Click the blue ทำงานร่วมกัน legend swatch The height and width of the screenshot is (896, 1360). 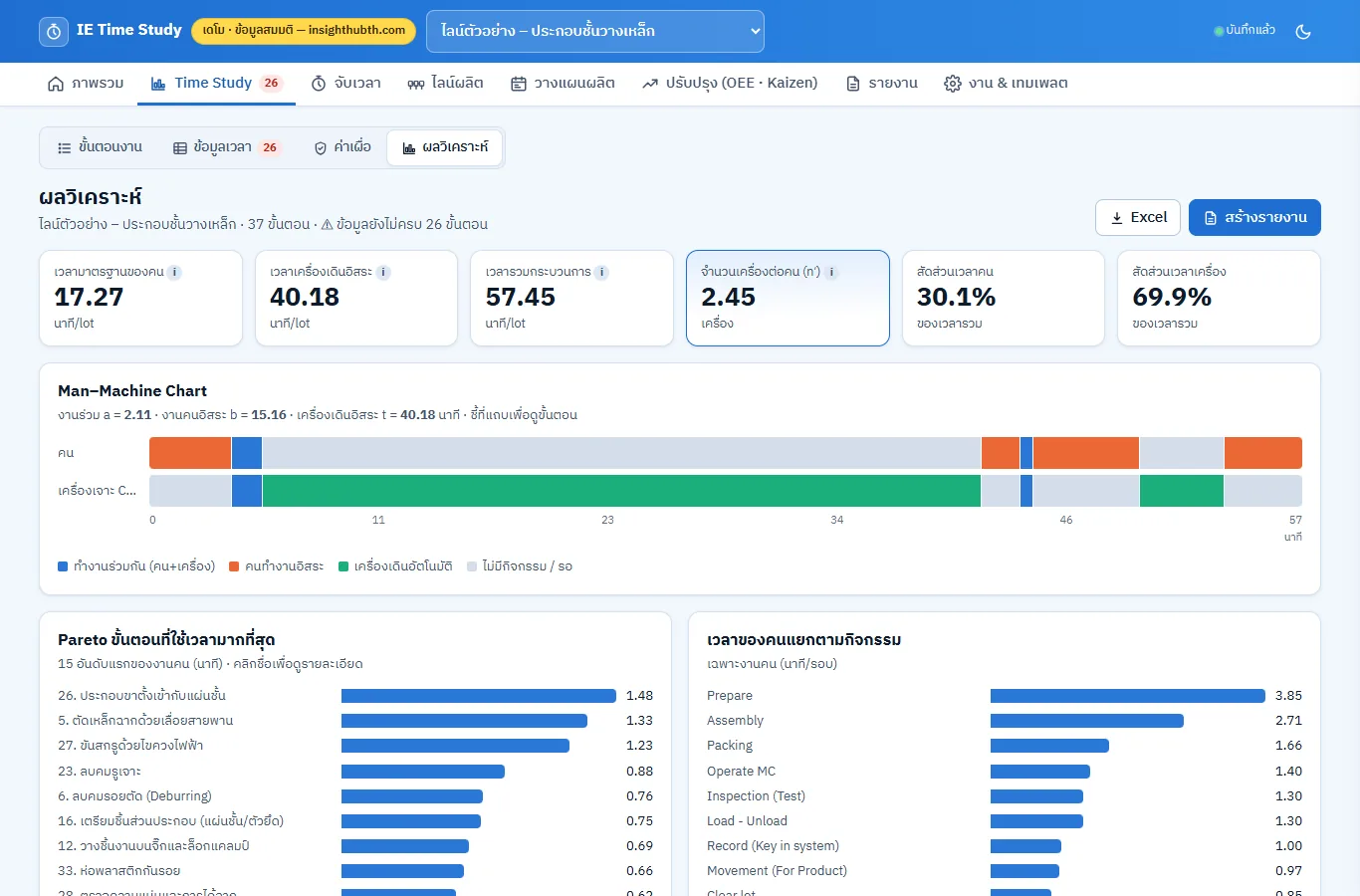(63, 566)
